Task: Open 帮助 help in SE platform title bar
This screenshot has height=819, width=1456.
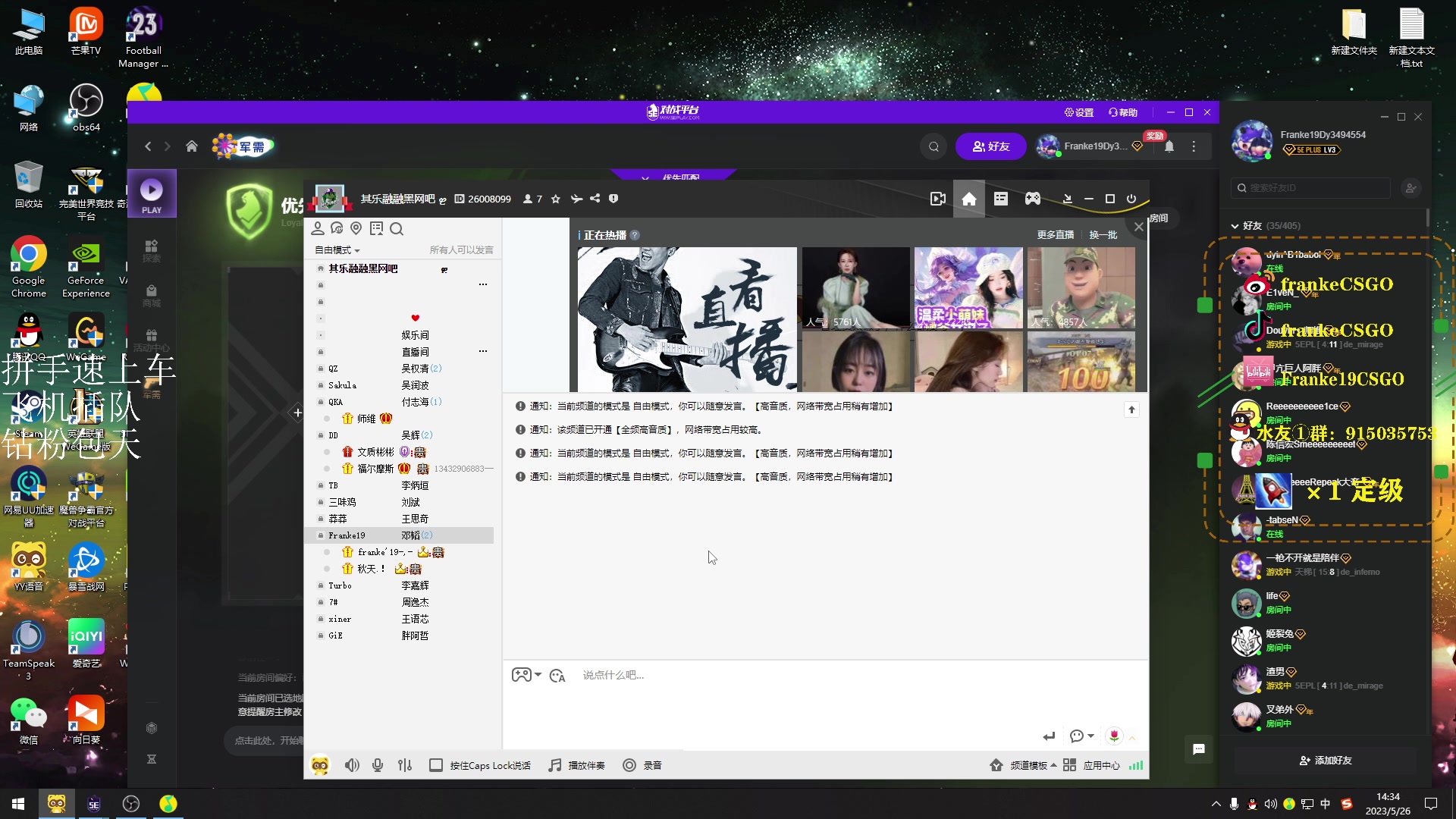Action: coord(1123,112)
